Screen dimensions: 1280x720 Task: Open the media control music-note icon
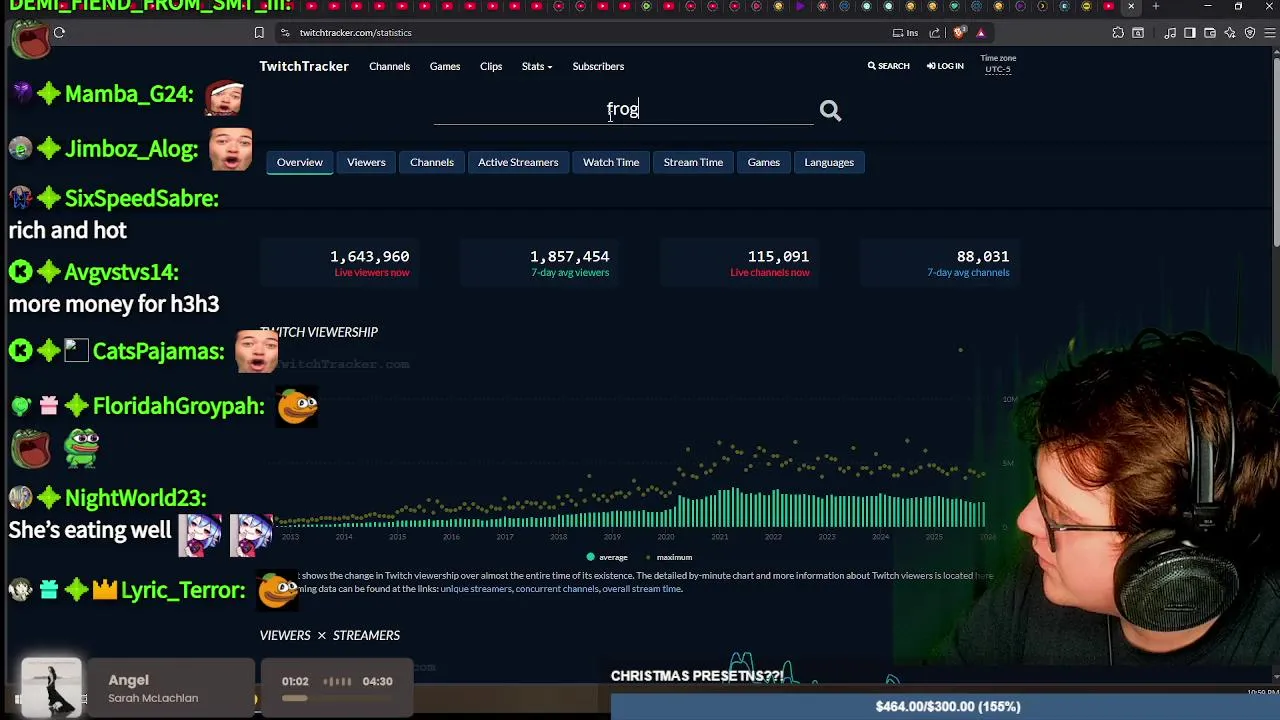point(1170,33)
